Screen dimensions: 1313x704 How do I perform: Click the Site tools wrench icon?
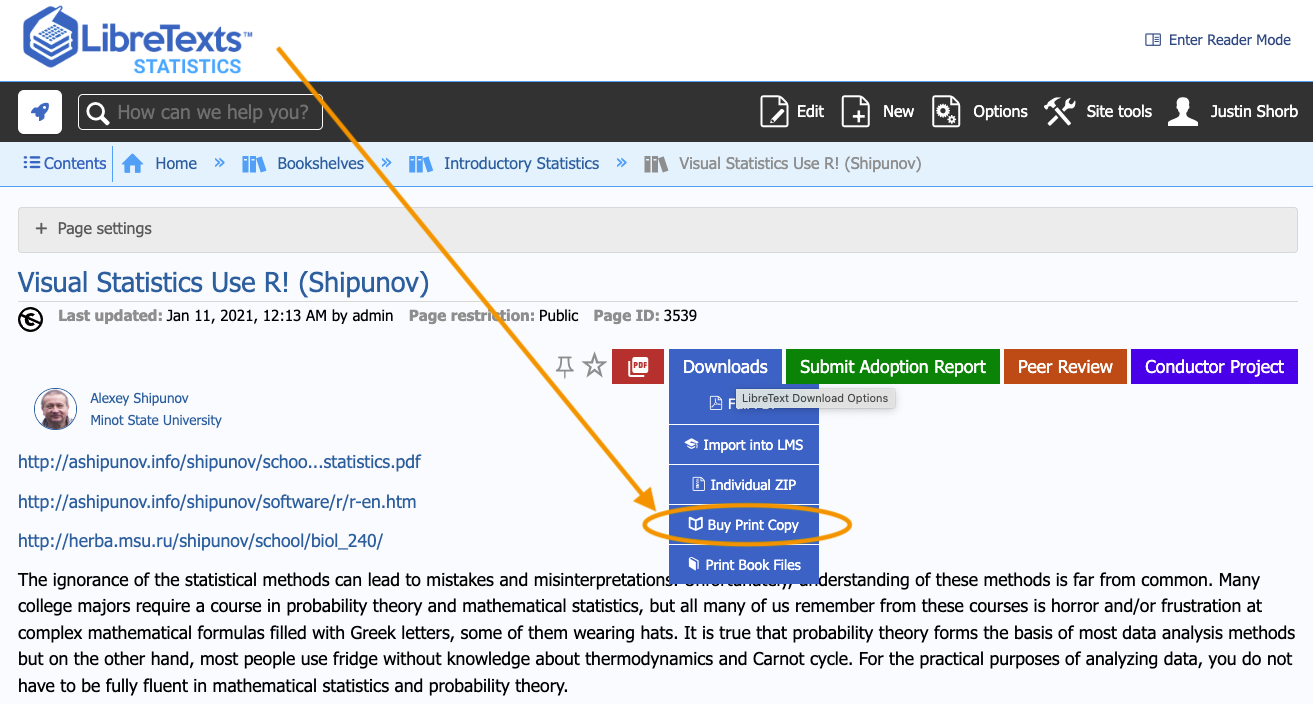1060,112
